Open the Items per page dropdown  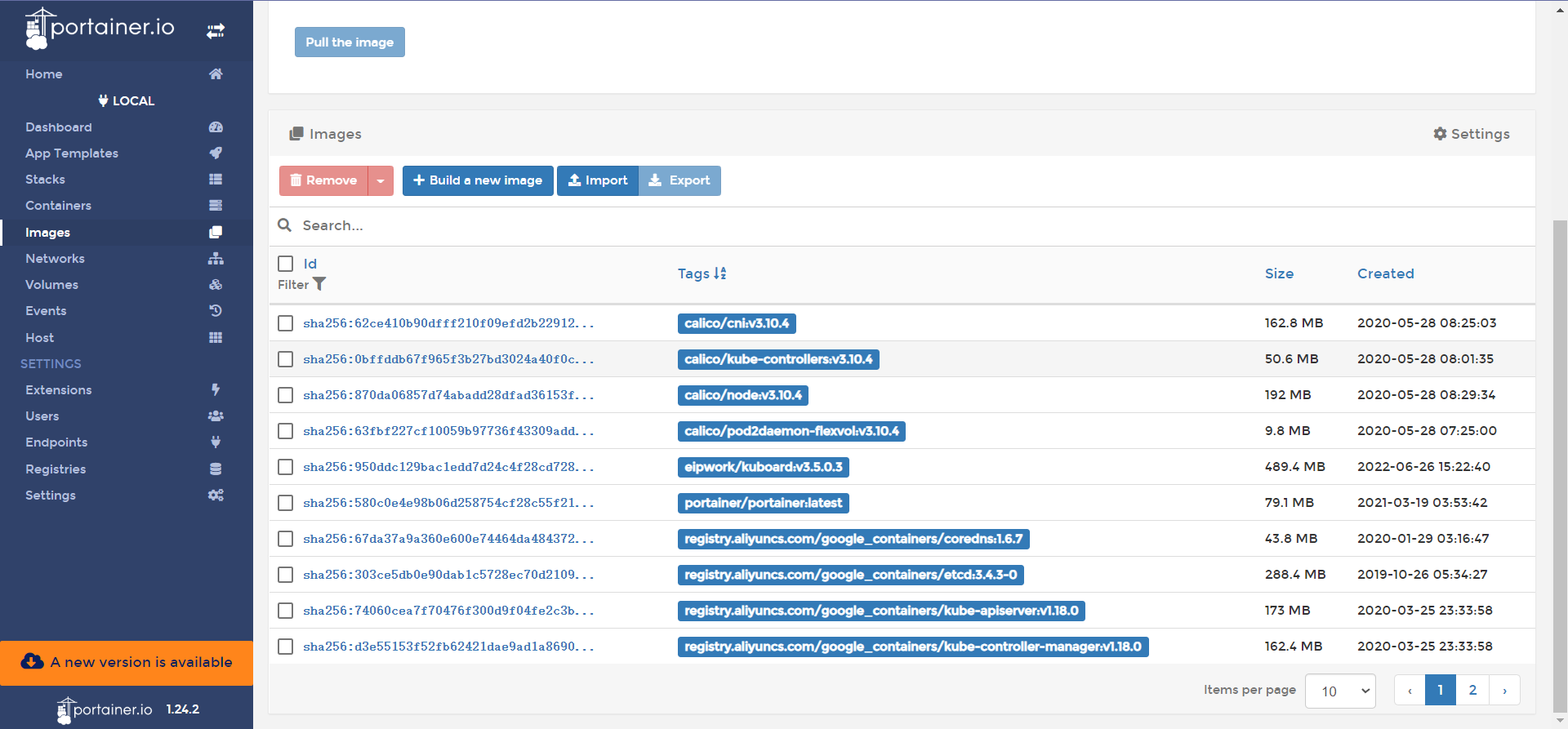(x=1340, y=691)
